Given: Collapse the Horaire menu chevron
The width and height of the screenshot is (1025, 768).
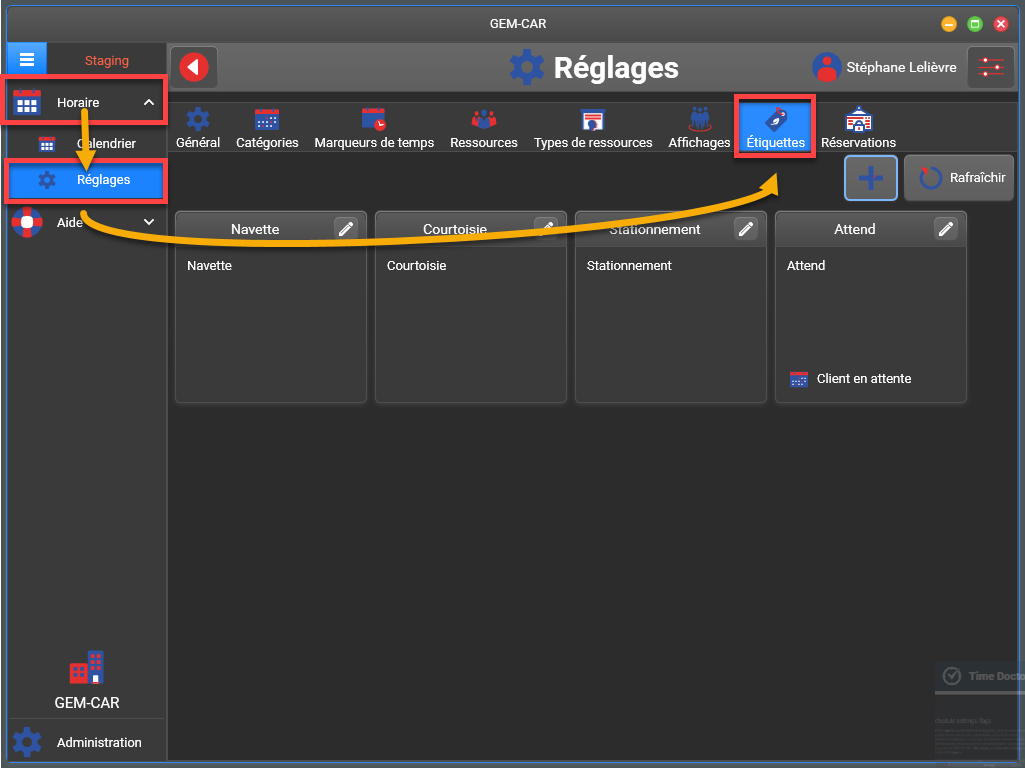Looking at the screenshot, I should pos(149,102).
